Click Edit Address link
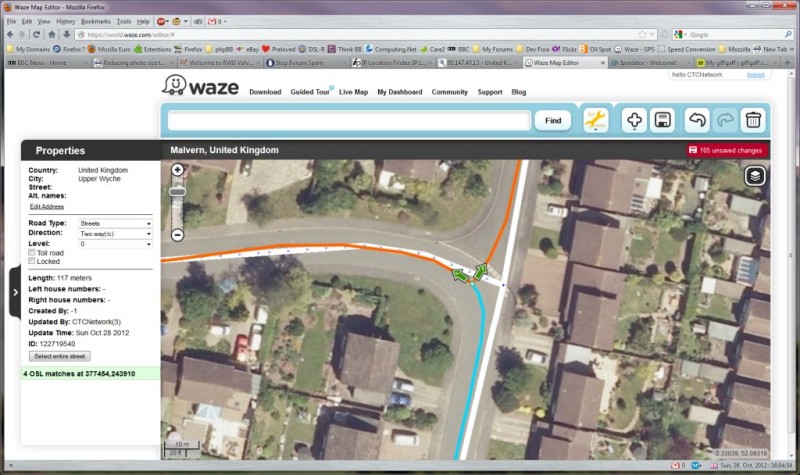Image resolution: width=800 pixels, height=475 pixels. (46, 207)
